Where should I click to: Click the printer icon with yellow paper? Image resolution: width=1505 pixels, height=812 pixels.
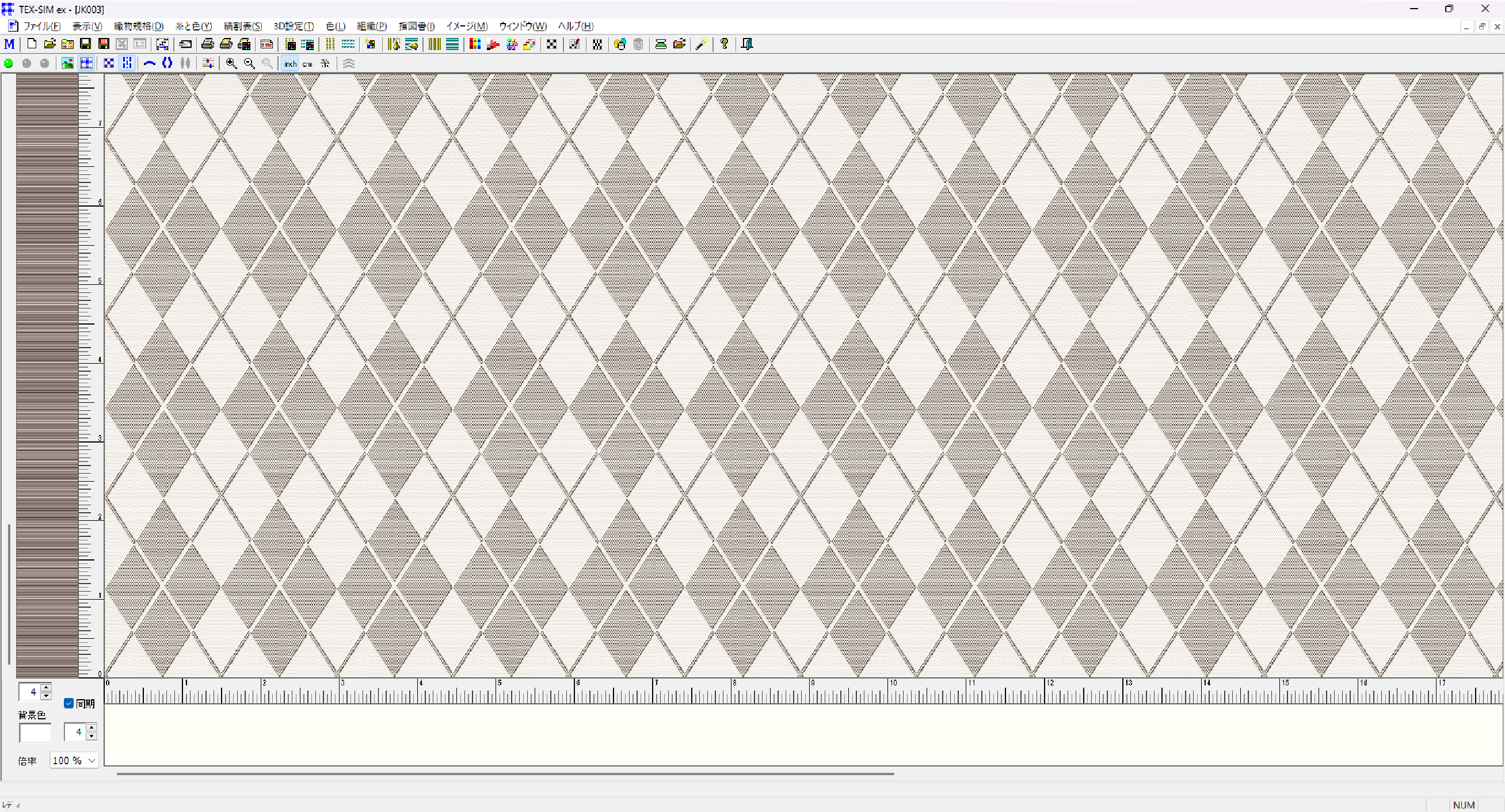click(226, 44)
